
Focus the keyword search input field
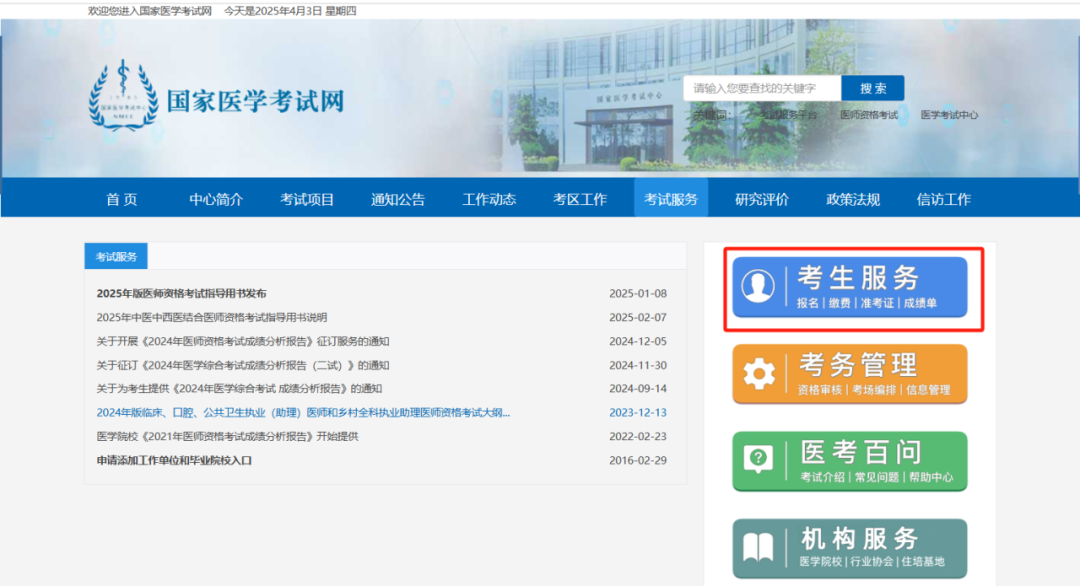(762, 88)
